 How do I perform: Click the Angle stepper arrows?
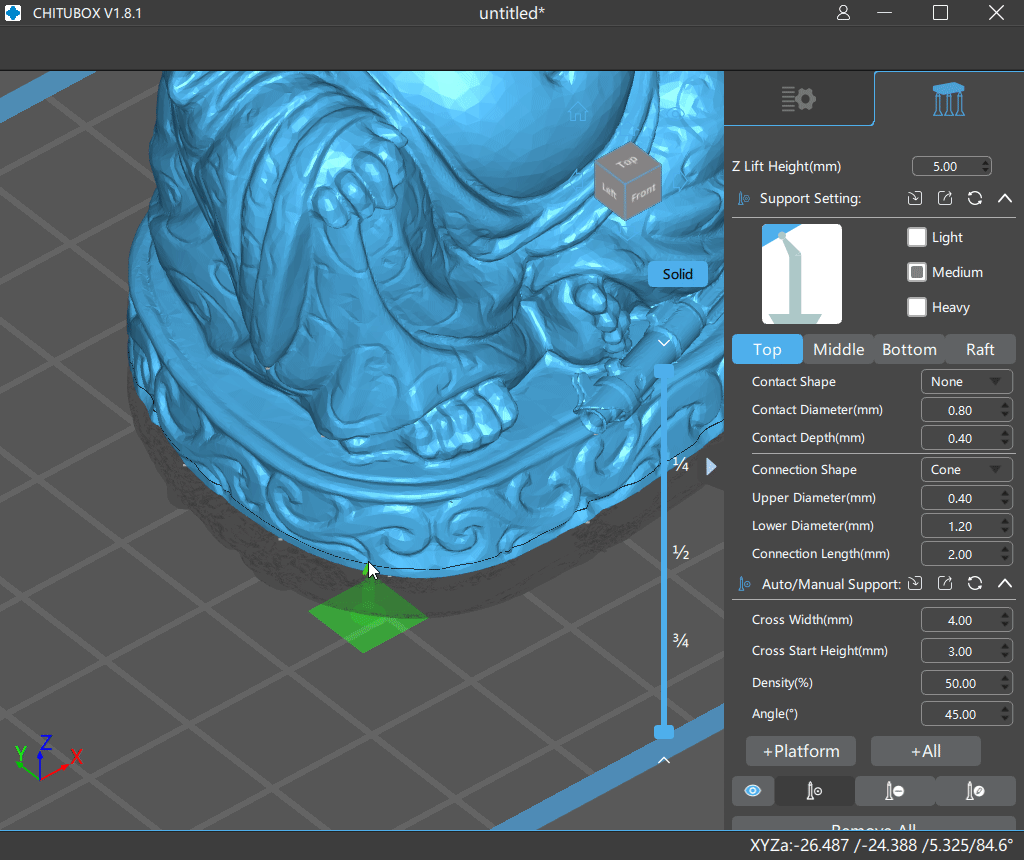click(1005, 714)
